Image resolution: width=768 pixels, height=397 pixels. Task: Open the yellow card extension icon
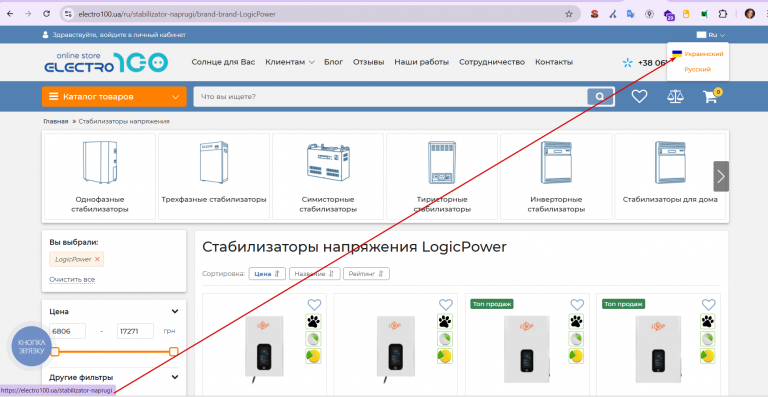pyautogui.click(x=686, y=14)
